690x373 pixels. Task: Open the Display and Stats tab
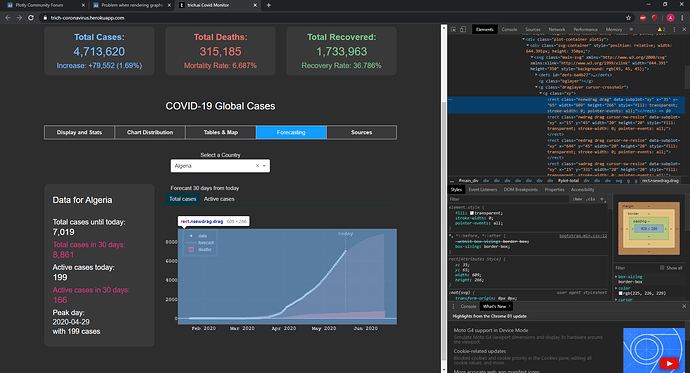tap(79, 132)
